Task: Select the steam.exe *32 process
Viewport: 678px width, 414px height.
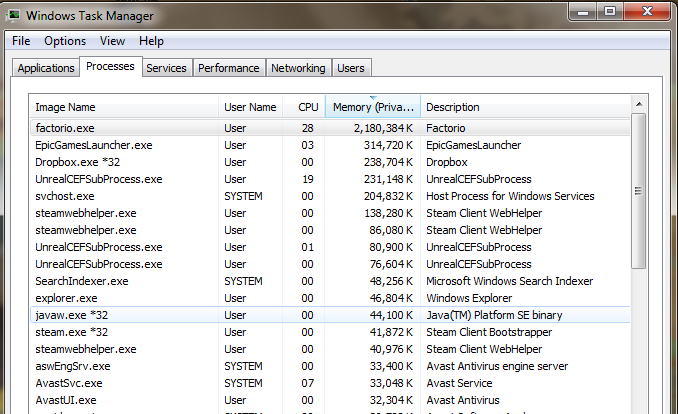Action: tap(330, 332)
